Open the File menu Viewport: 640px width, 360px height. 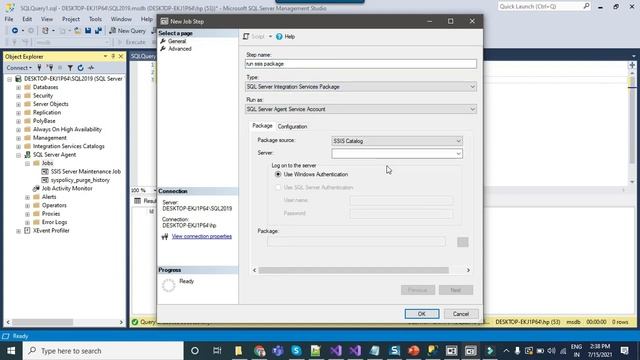click(x=9, y=19)
